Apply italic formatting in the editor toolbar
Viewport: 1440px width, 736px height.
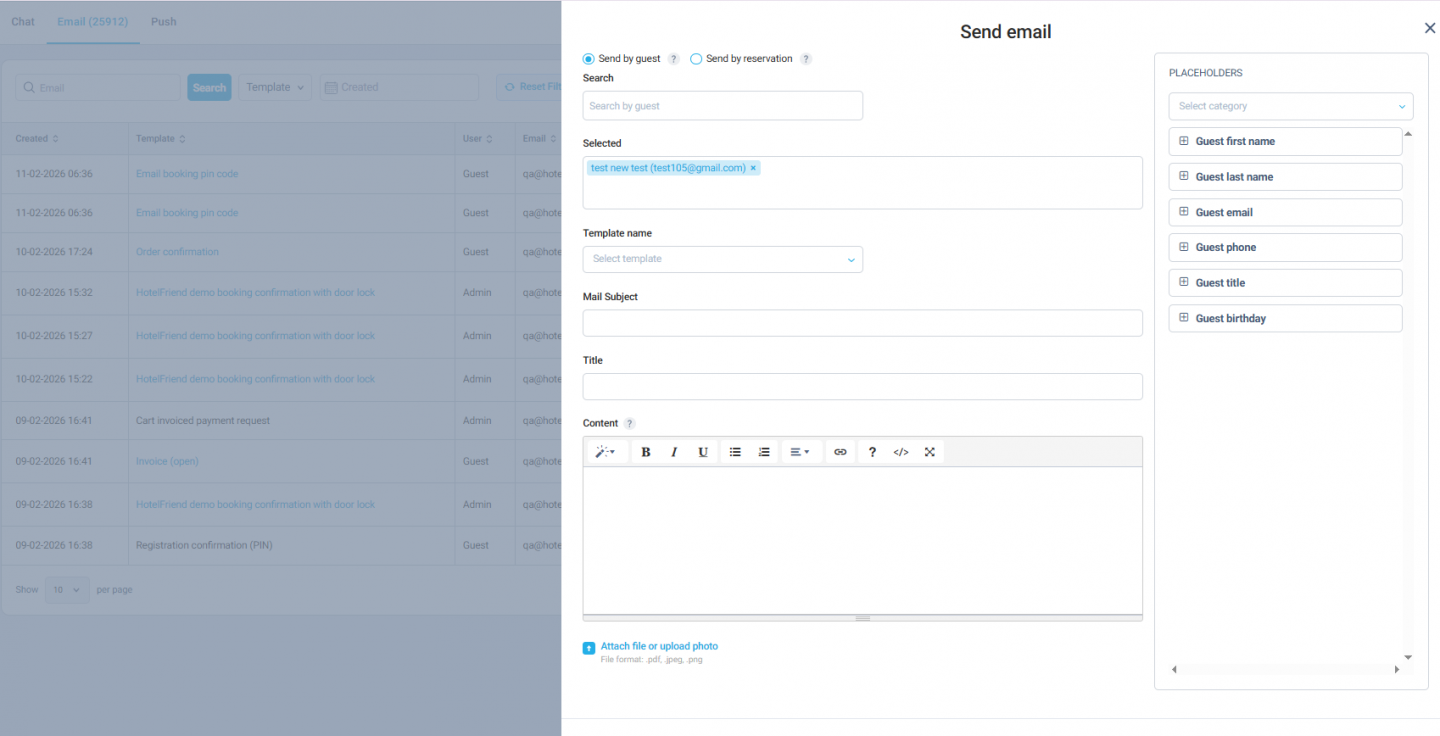coord(674,451)
